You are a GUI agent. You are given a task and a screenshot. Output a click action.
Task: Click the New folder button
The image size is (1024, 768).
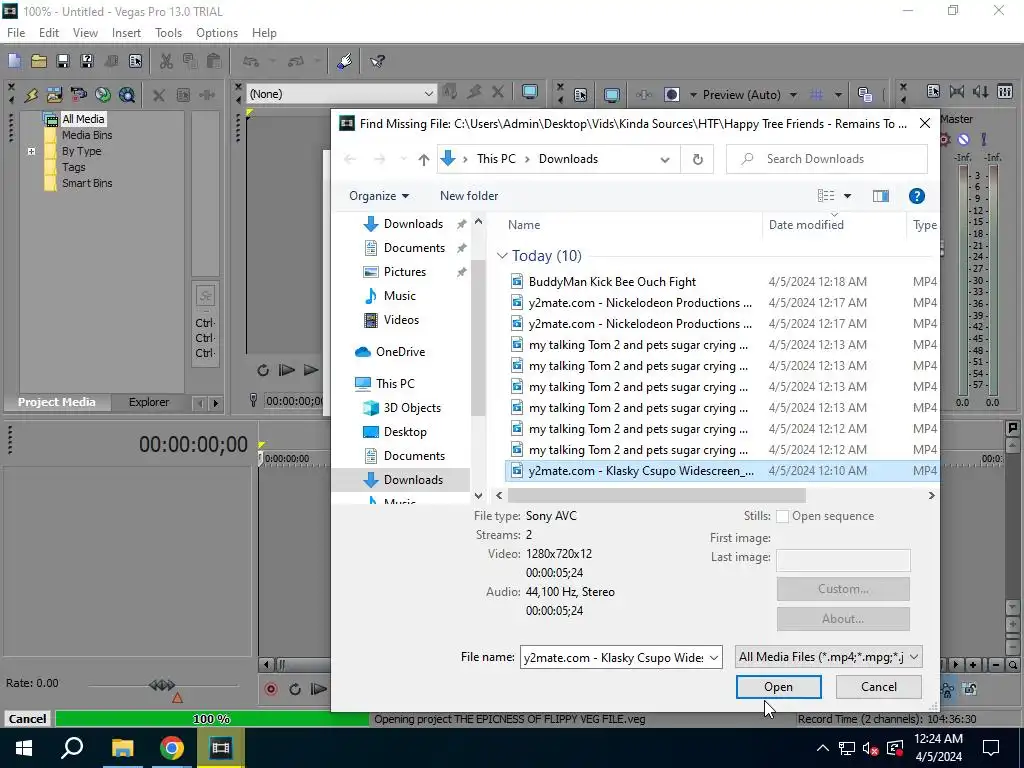[469, 196]
